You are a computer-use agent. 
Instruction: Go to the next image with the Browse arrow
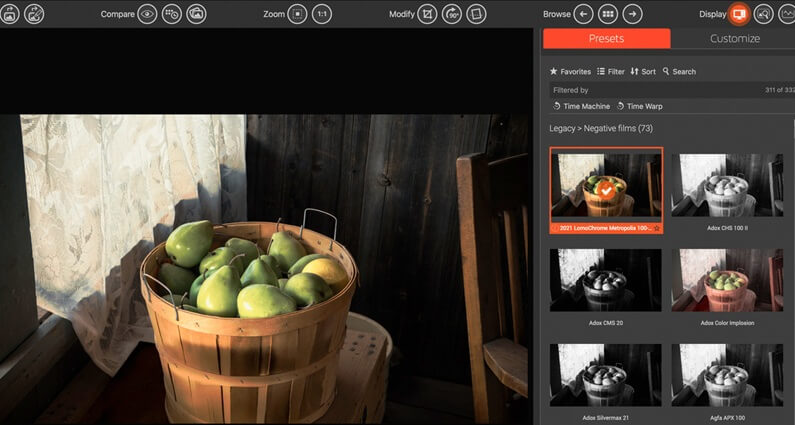pyautogui.click(x=632, y=14)
